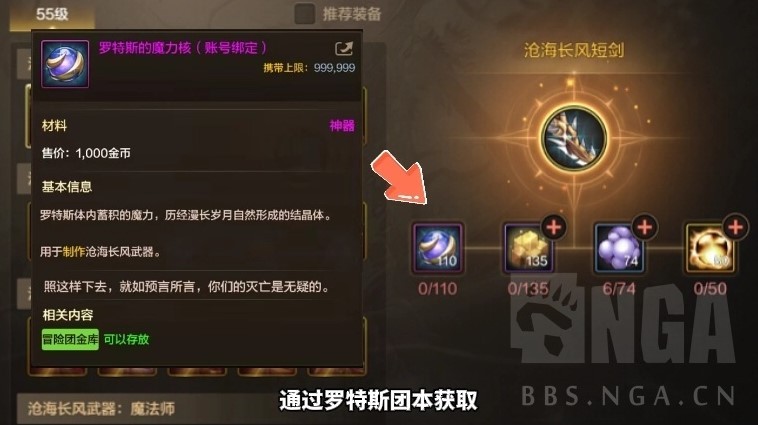Click the 0/110 material count text

tap(437, 289)
